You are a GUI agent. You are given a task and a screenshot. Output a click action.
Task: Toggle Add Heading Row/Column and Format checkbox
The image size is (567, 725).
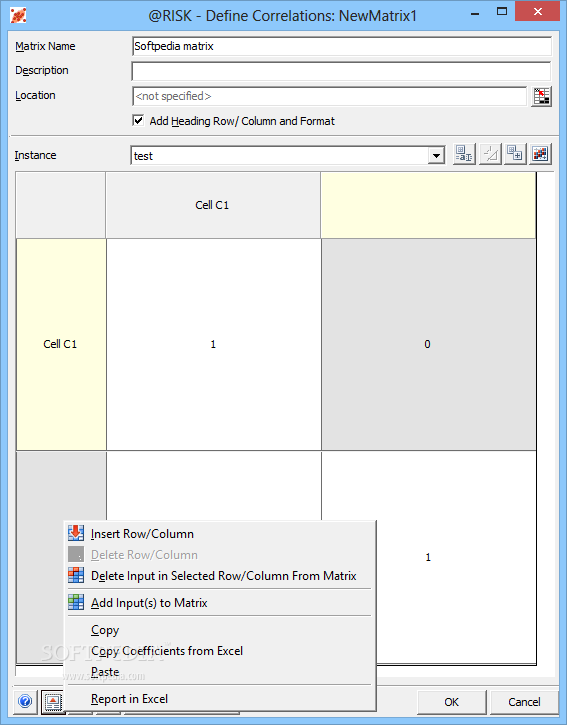click(138, 121)
